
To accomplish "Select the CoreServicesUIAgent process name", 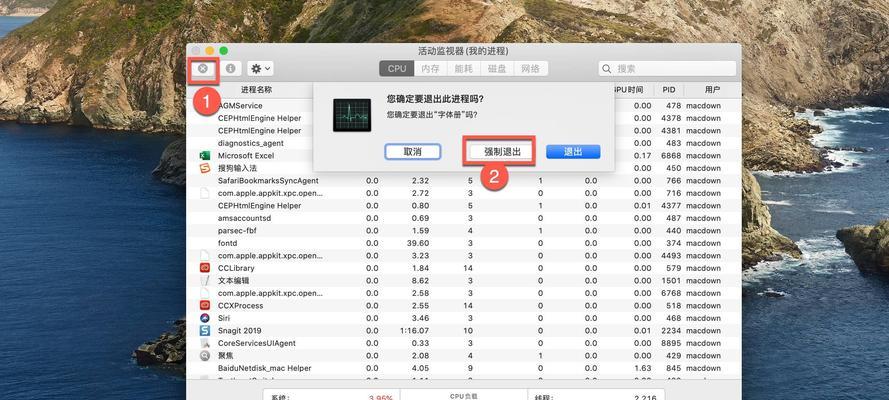I will tap(257, 343).
